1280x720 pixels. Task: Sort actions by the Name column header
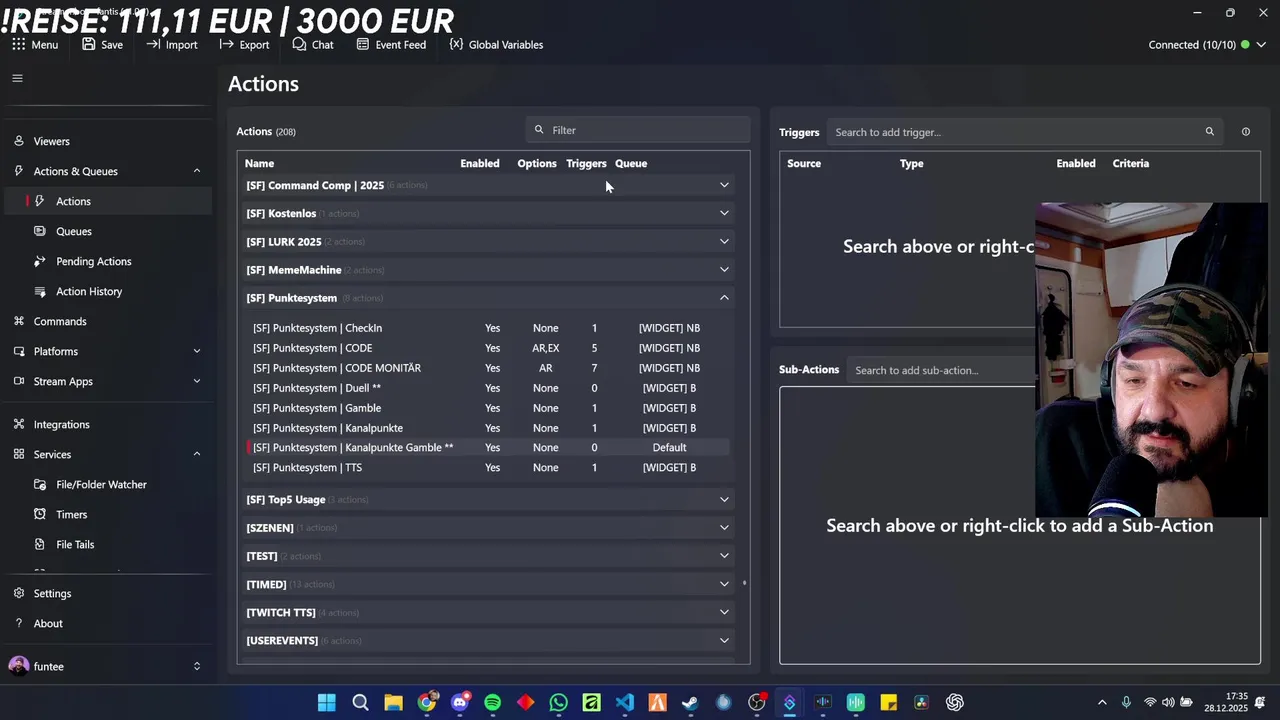259,163
